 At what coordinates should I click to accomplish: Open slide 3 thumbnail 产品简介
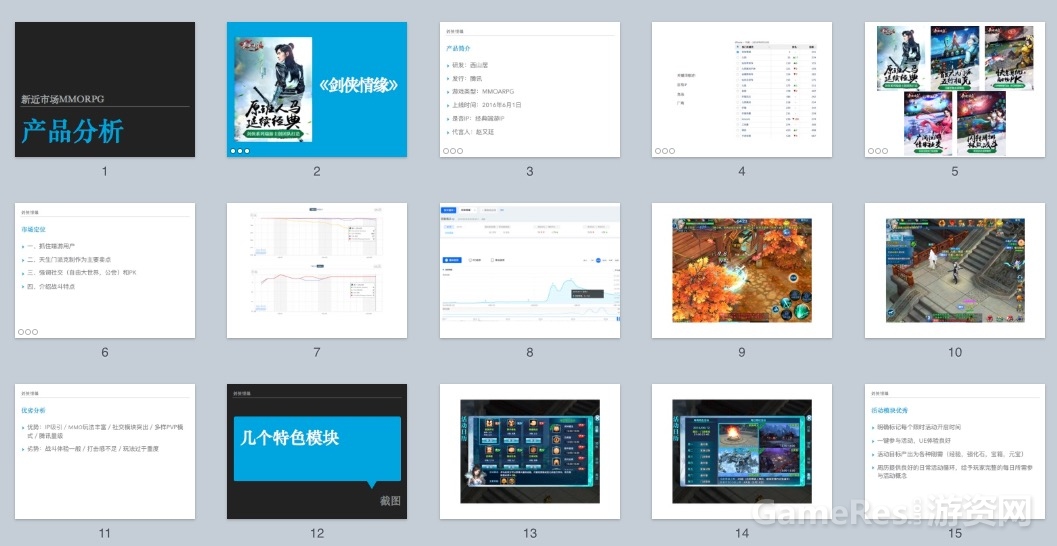(530, 90)
